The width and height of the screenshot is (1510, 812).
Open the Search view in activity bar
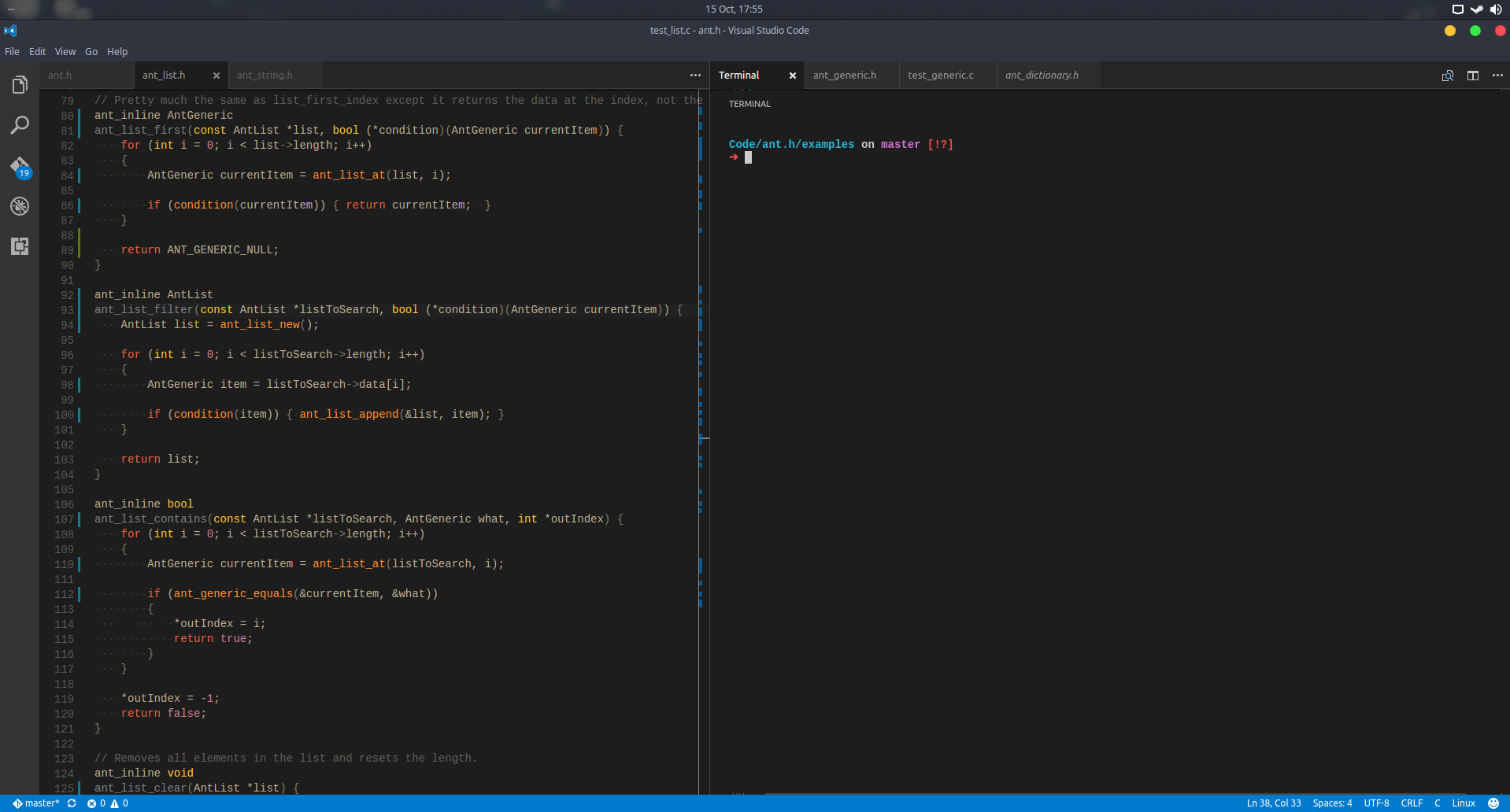20,125
